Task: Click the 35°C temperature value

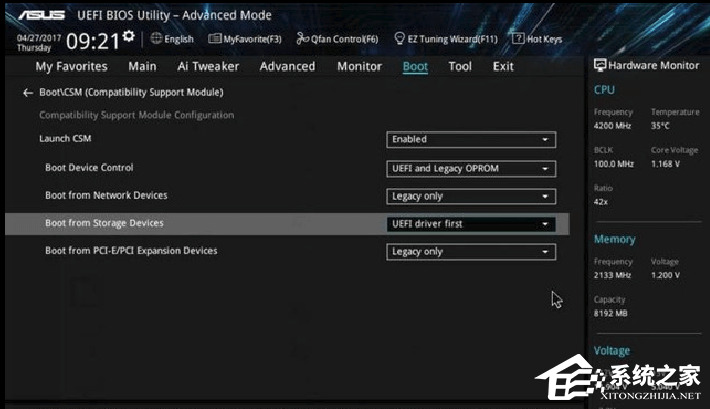Action: click(x=660, y=125)
